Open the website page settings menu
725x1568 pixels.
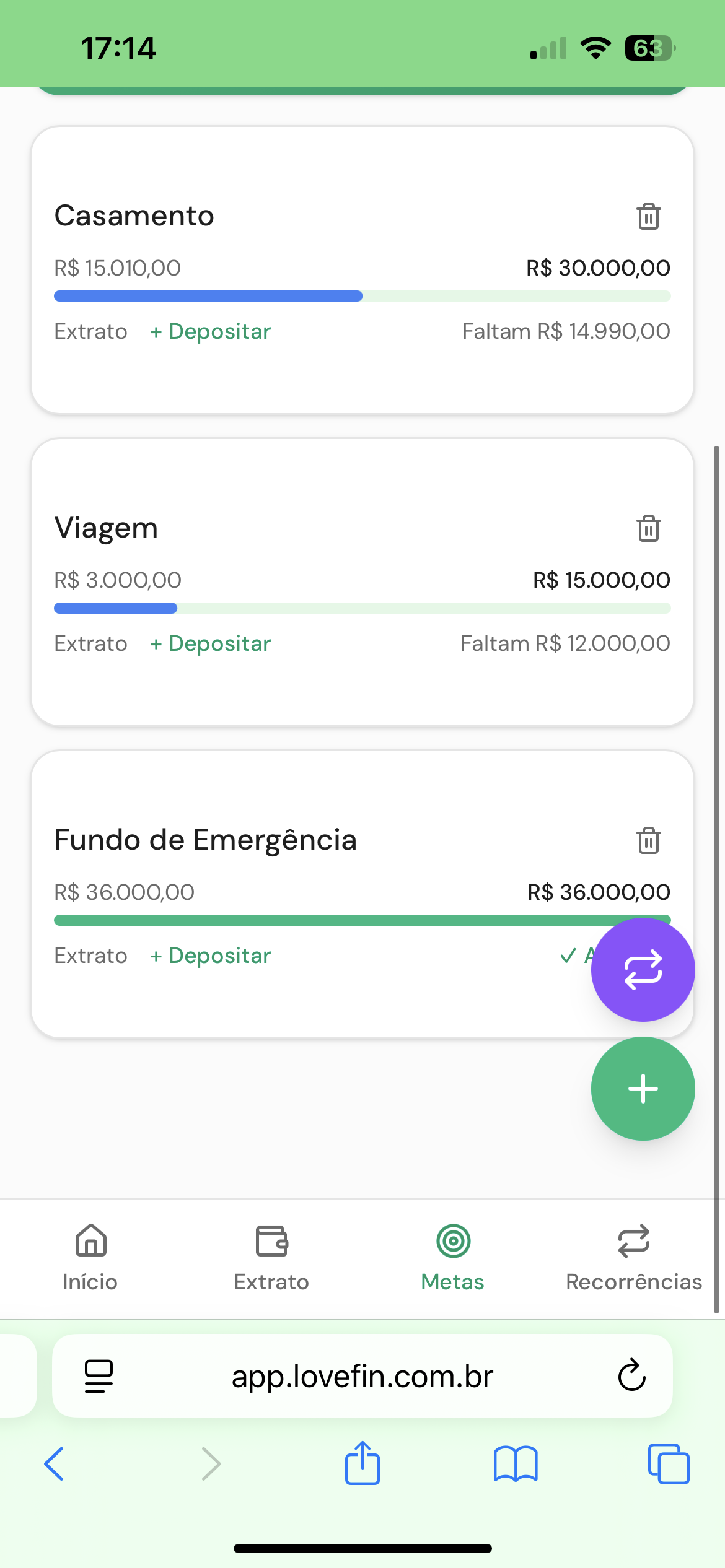99,1375
